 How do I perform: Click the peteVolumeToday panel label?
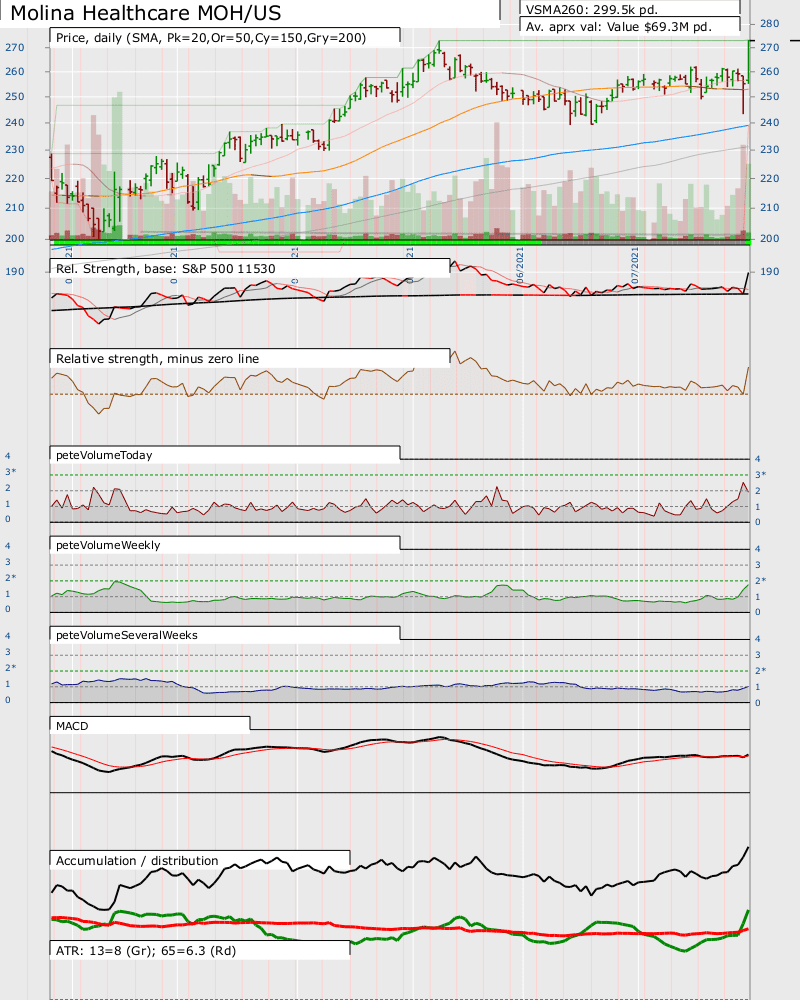pos(104,455)
